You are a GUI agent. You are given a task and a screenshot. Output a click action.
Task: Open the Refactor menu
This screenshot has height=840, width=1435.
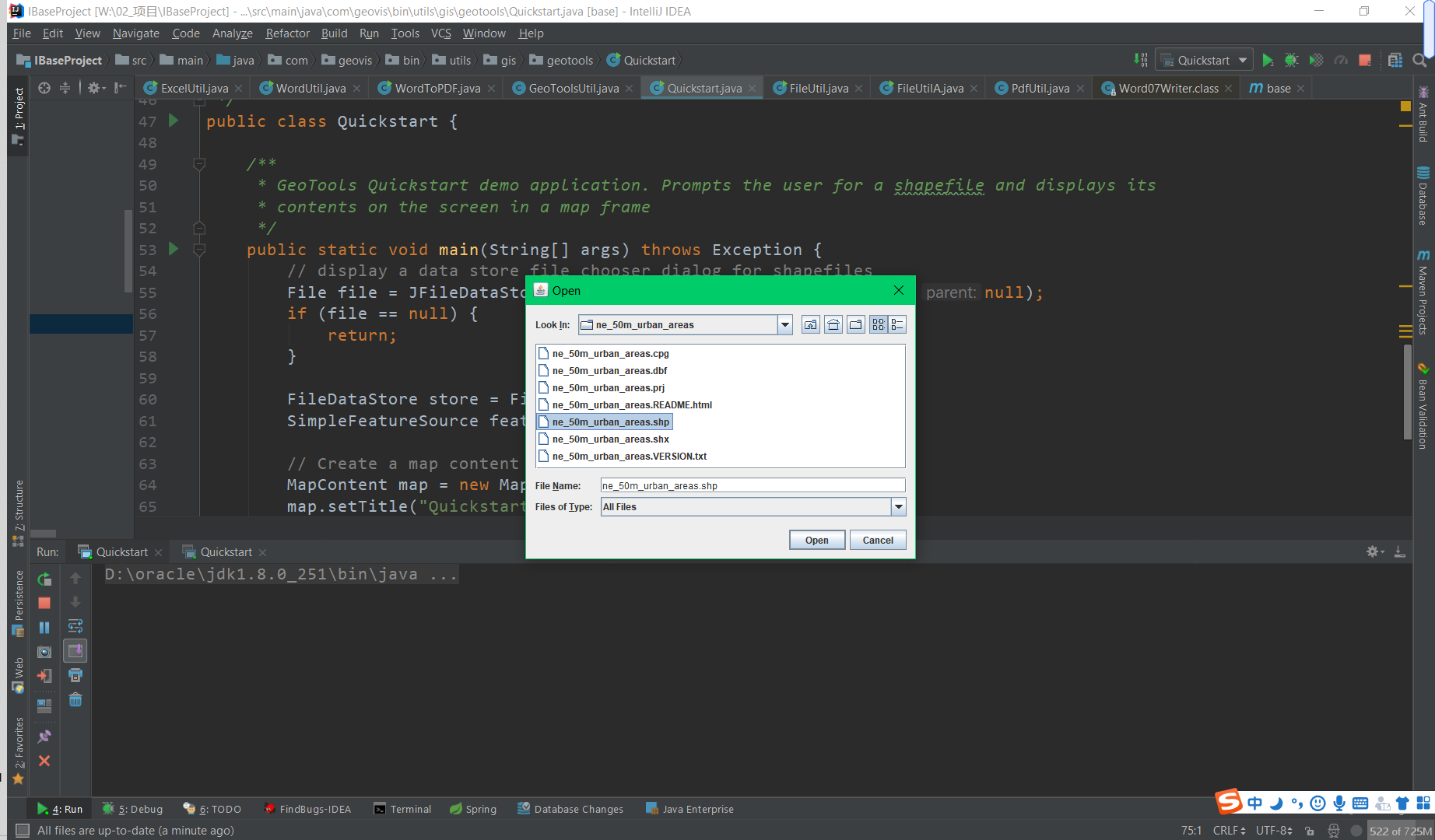pos(287,33)
